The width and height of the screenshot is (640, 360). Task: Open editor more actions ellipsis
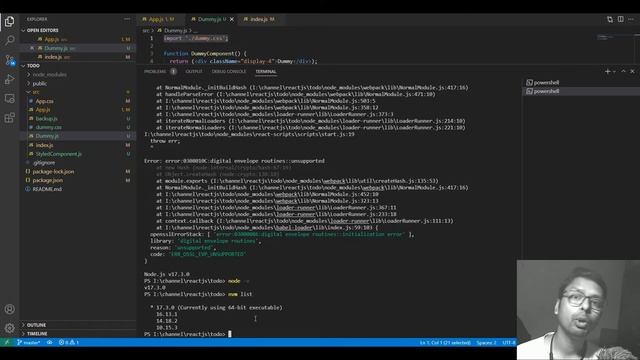tap(631, 19)
